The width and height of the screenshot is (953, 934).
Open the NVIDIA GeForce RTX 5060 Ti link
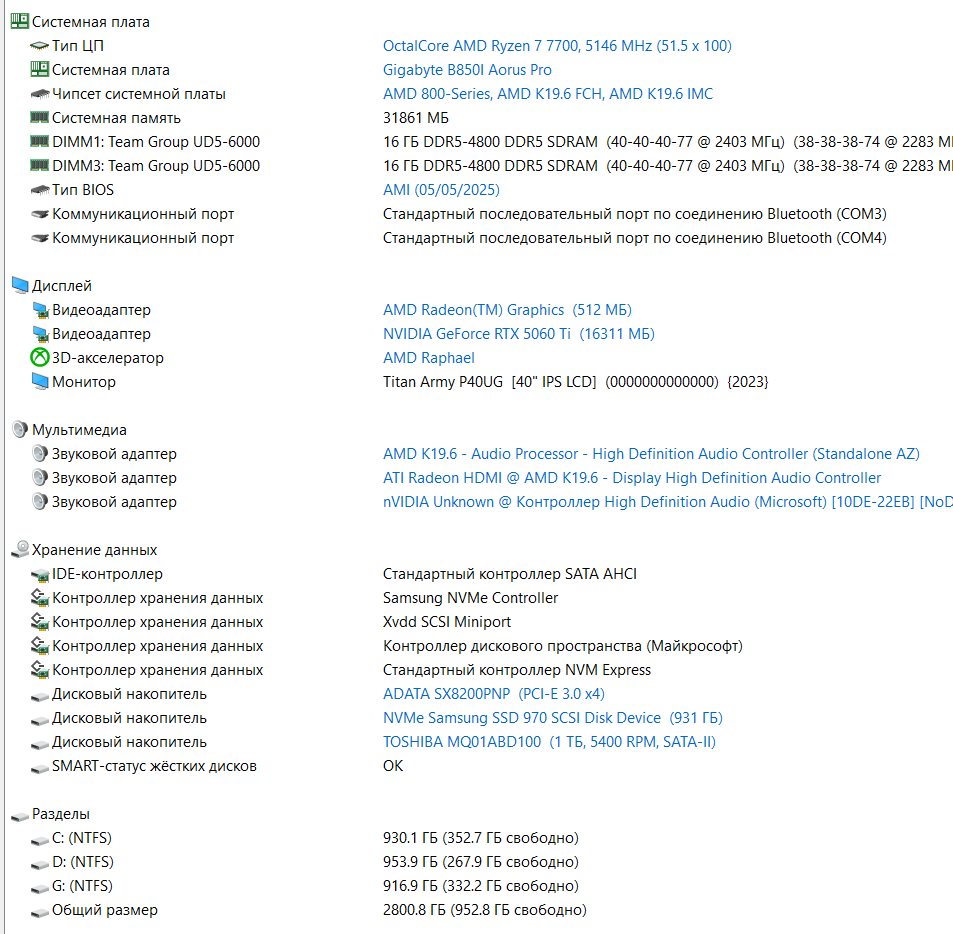[x=518, y=334]
